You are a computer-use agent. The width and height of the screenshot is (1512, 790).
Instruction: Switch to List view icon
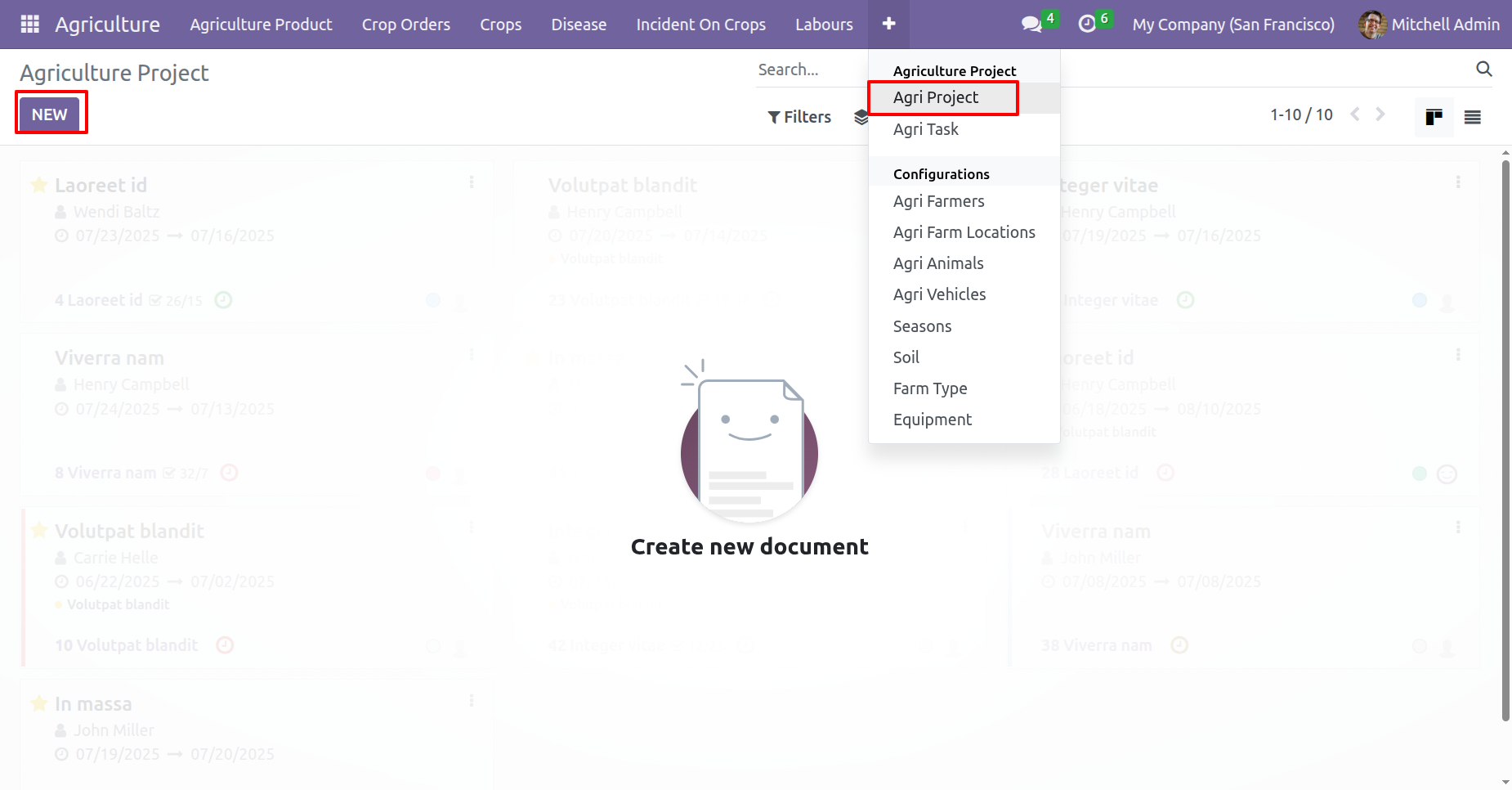click(1473, 117)
